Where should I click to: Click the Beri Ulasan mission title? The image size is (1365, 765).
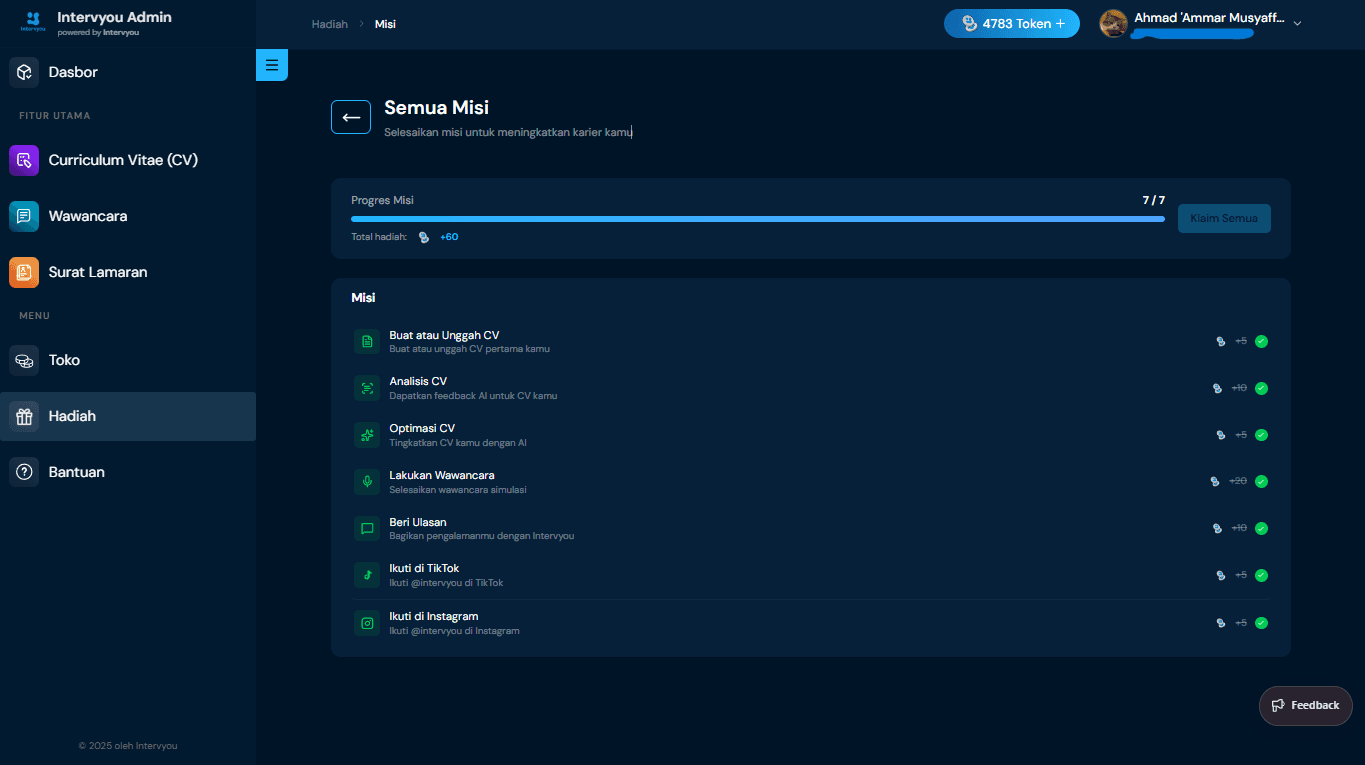(418, 522)
